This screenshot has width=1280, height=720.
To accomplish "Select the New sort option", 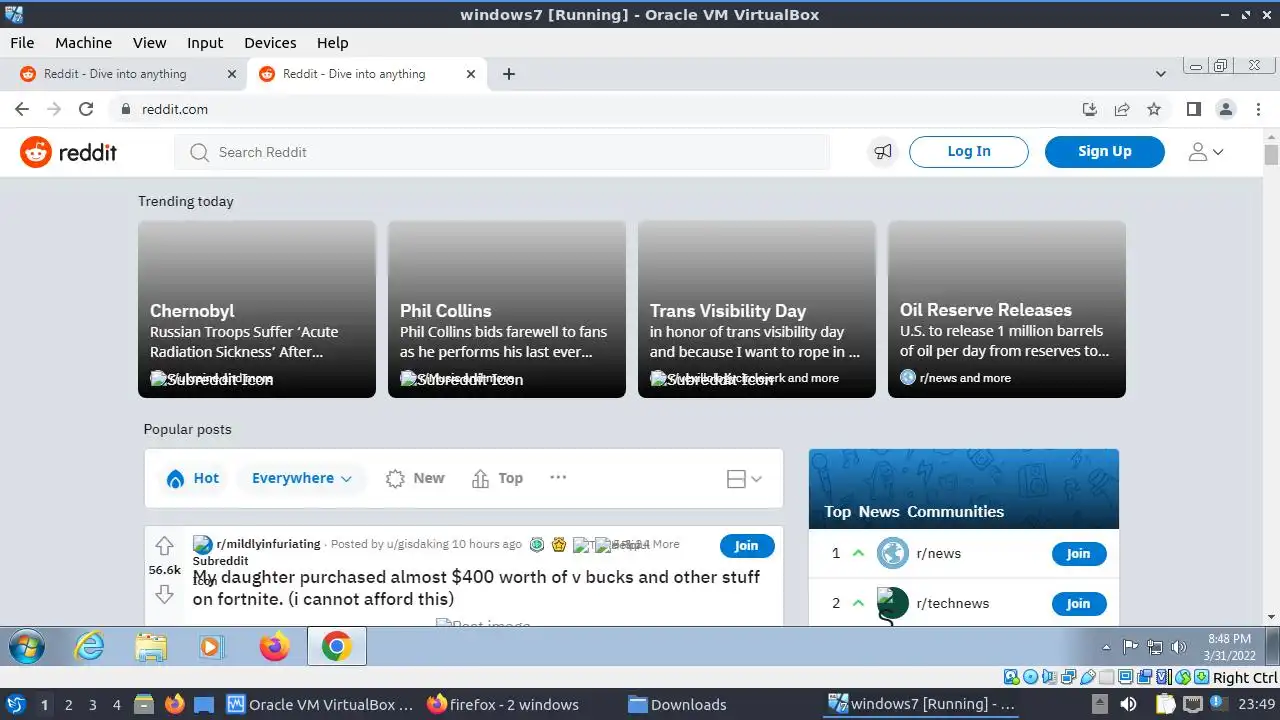I will (x=415, y=478).
